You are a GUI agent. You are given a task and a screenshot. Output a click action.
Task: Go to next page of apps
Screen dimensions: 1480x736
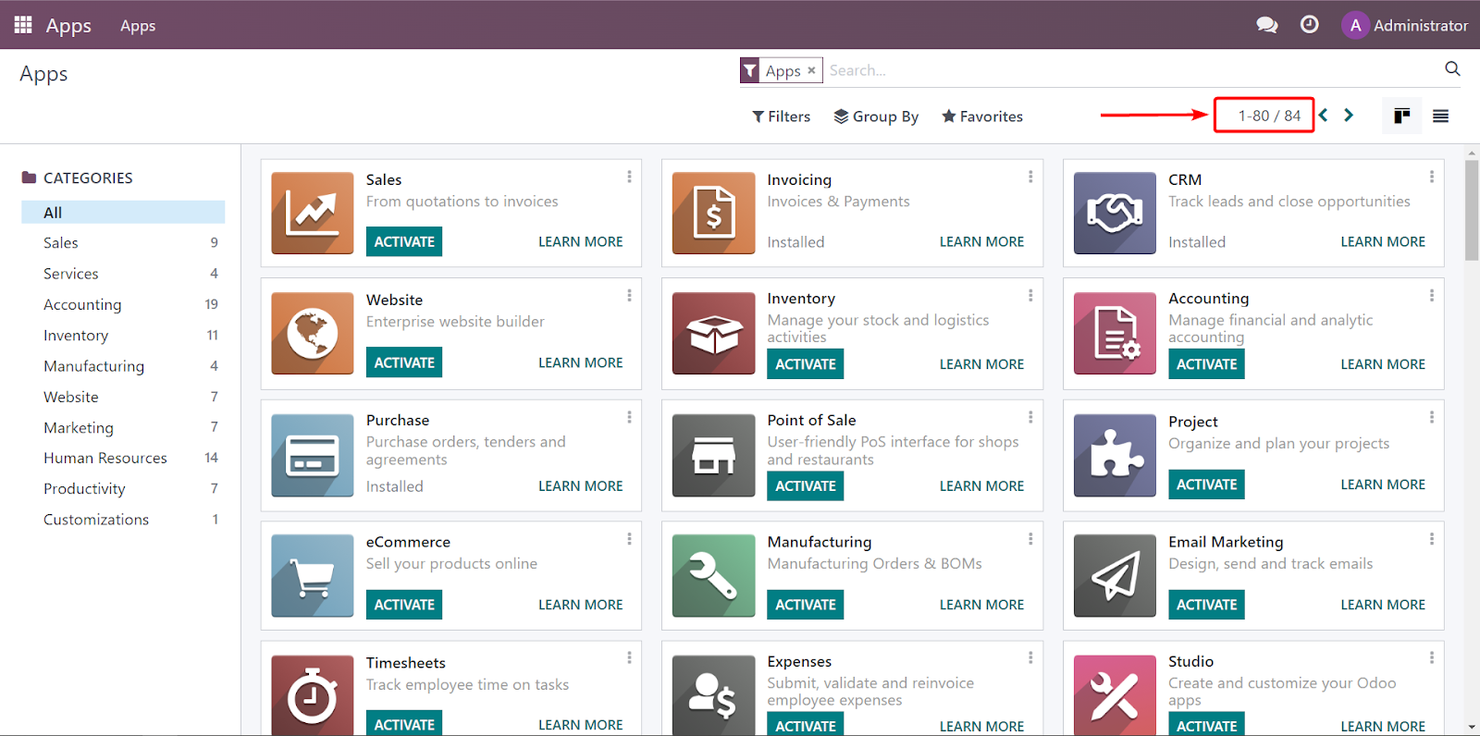pyautogui.click(x=1348, y=115)
